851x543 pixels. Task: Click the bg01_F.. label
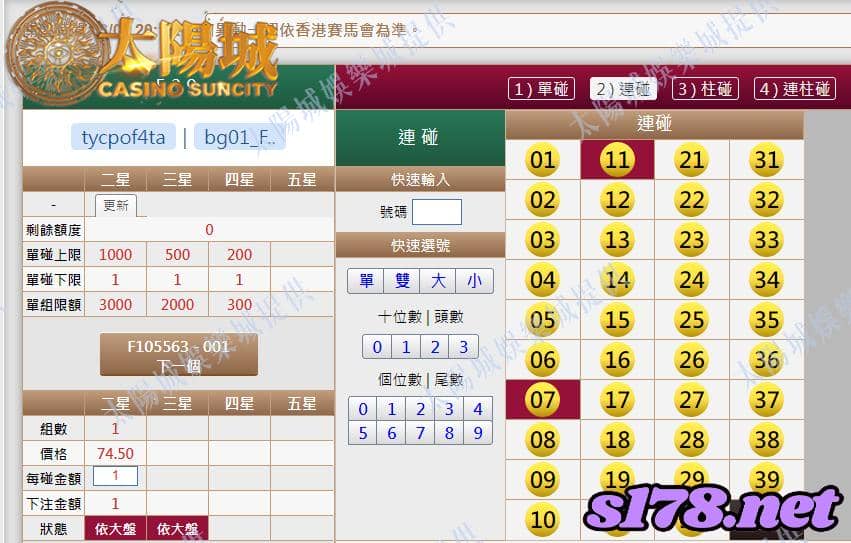239,137
